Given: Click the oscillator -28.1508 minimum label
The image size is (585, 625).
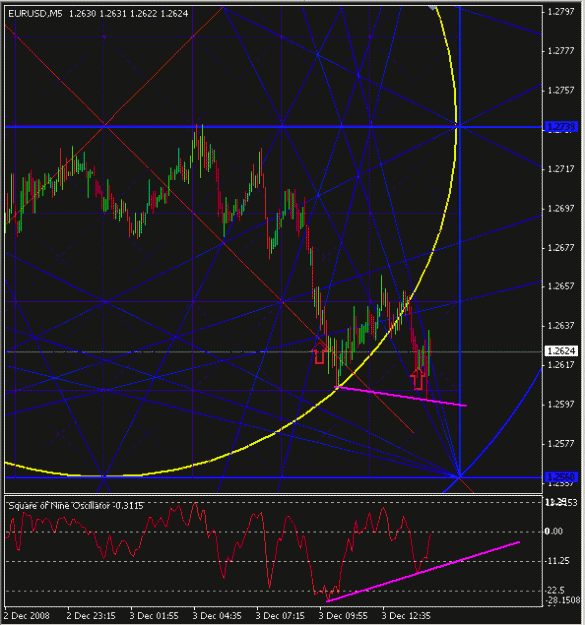Looking at the screenshot, I should 563,600.
